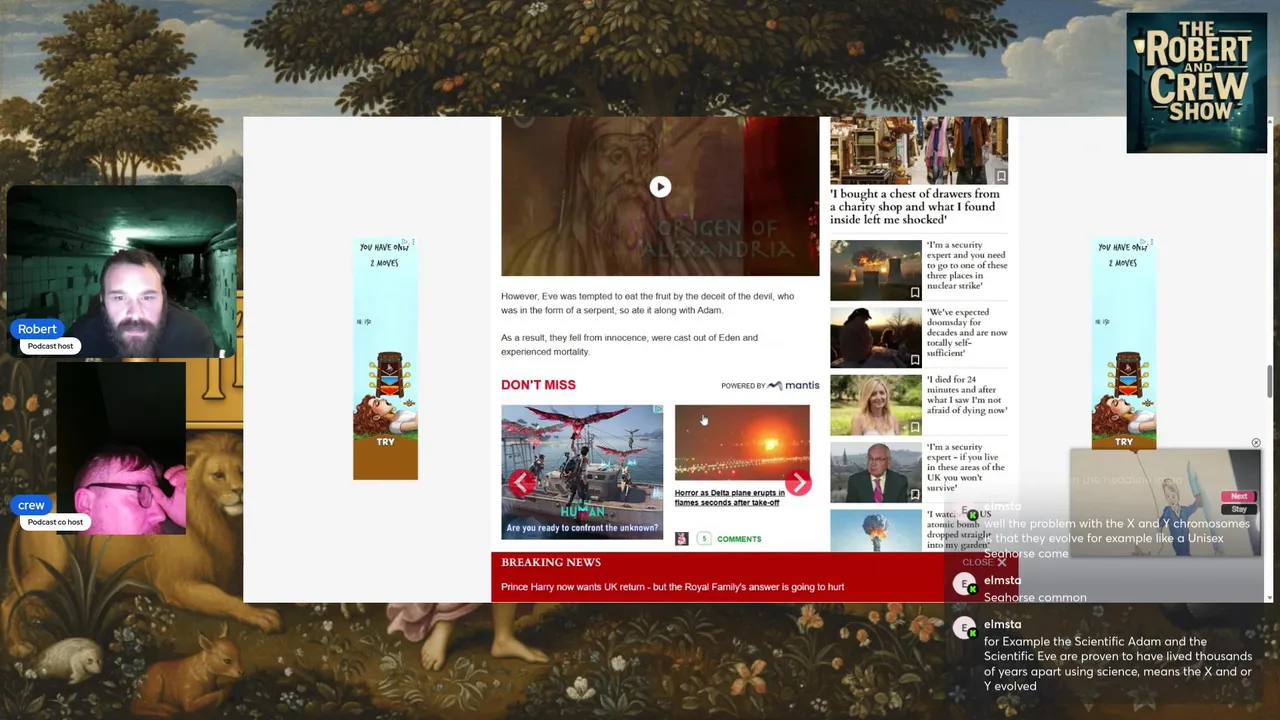Screen dimensions: 1280x720
Task: Click the 'BREAKING NEWS' banner title
Action: (551, 563)
